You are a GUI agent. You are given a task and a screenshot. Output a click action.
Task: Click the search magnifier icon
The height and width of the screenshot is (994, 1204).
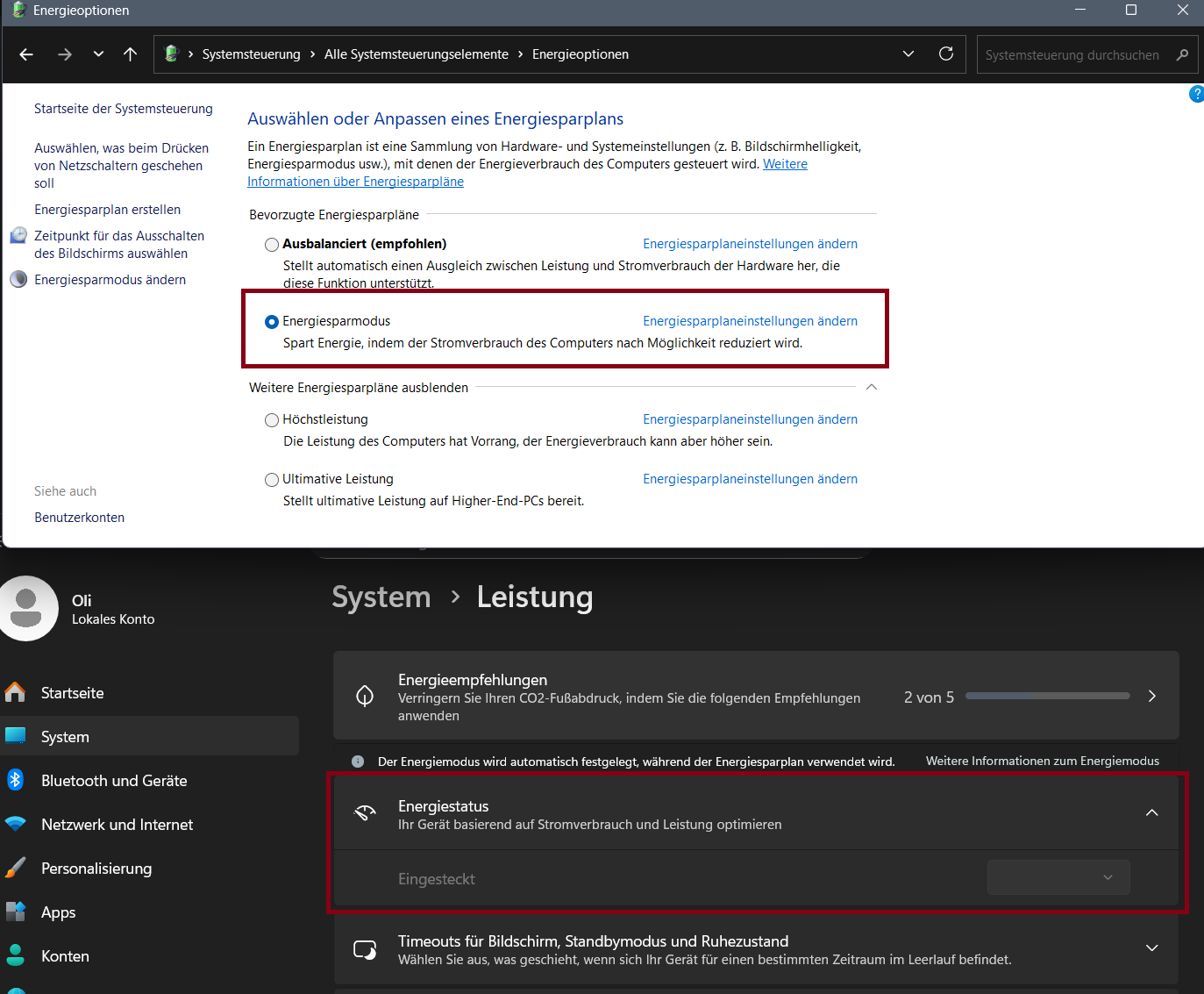1182,54
